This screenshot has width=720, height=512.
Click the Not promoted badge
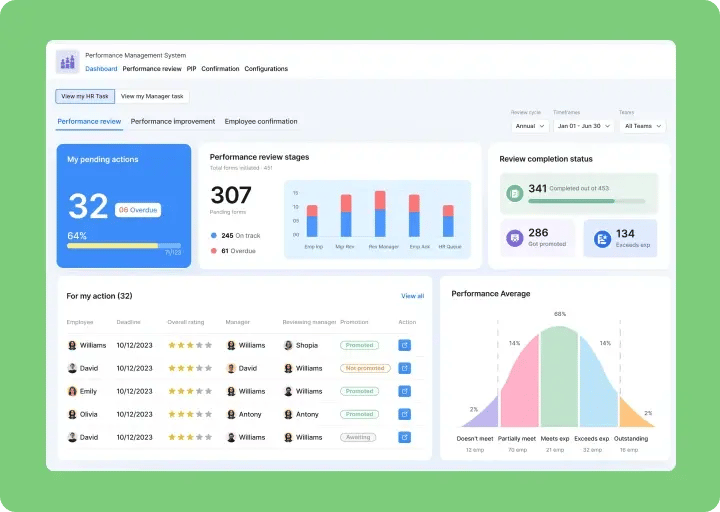point(365,368)
